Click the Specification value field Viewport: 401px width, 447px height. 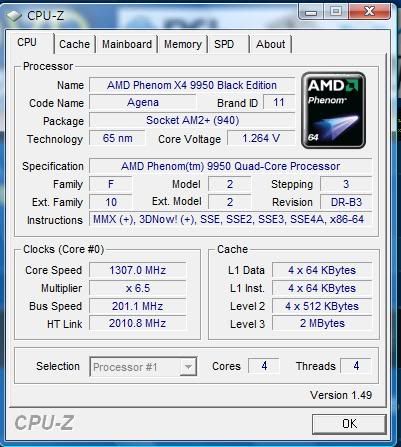click(x=230, y=166)
